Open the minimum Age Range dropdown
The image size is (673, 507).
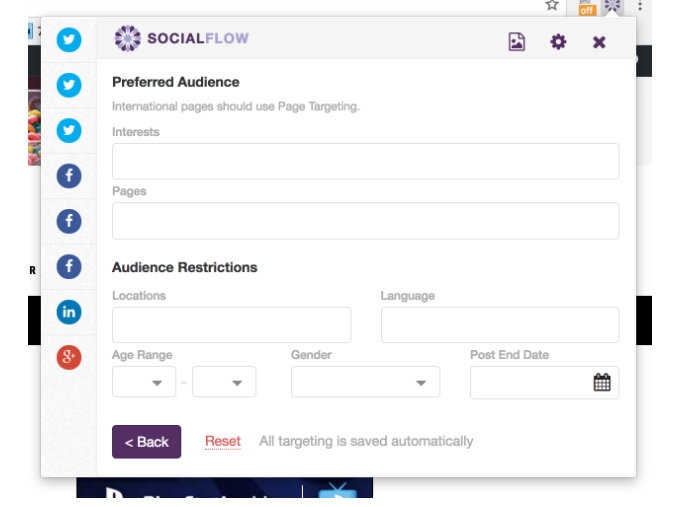(x=144, y=382)
